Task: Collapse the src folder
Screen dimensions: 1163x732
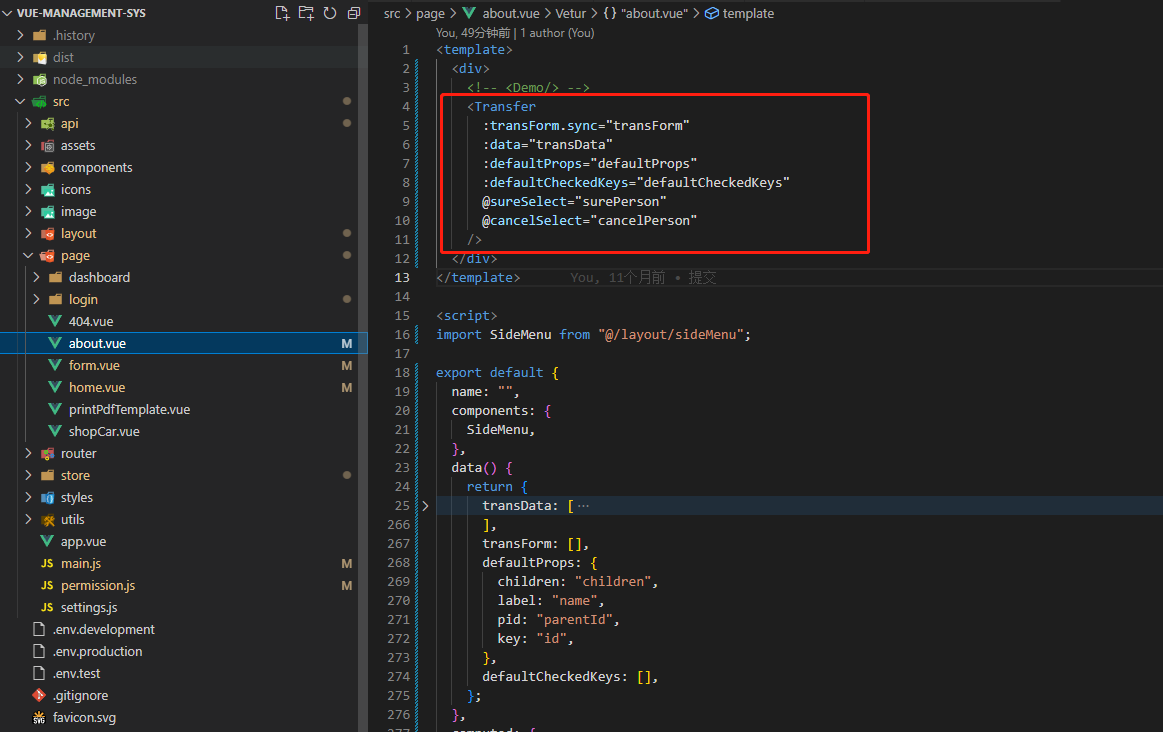Action: point(20,101)
